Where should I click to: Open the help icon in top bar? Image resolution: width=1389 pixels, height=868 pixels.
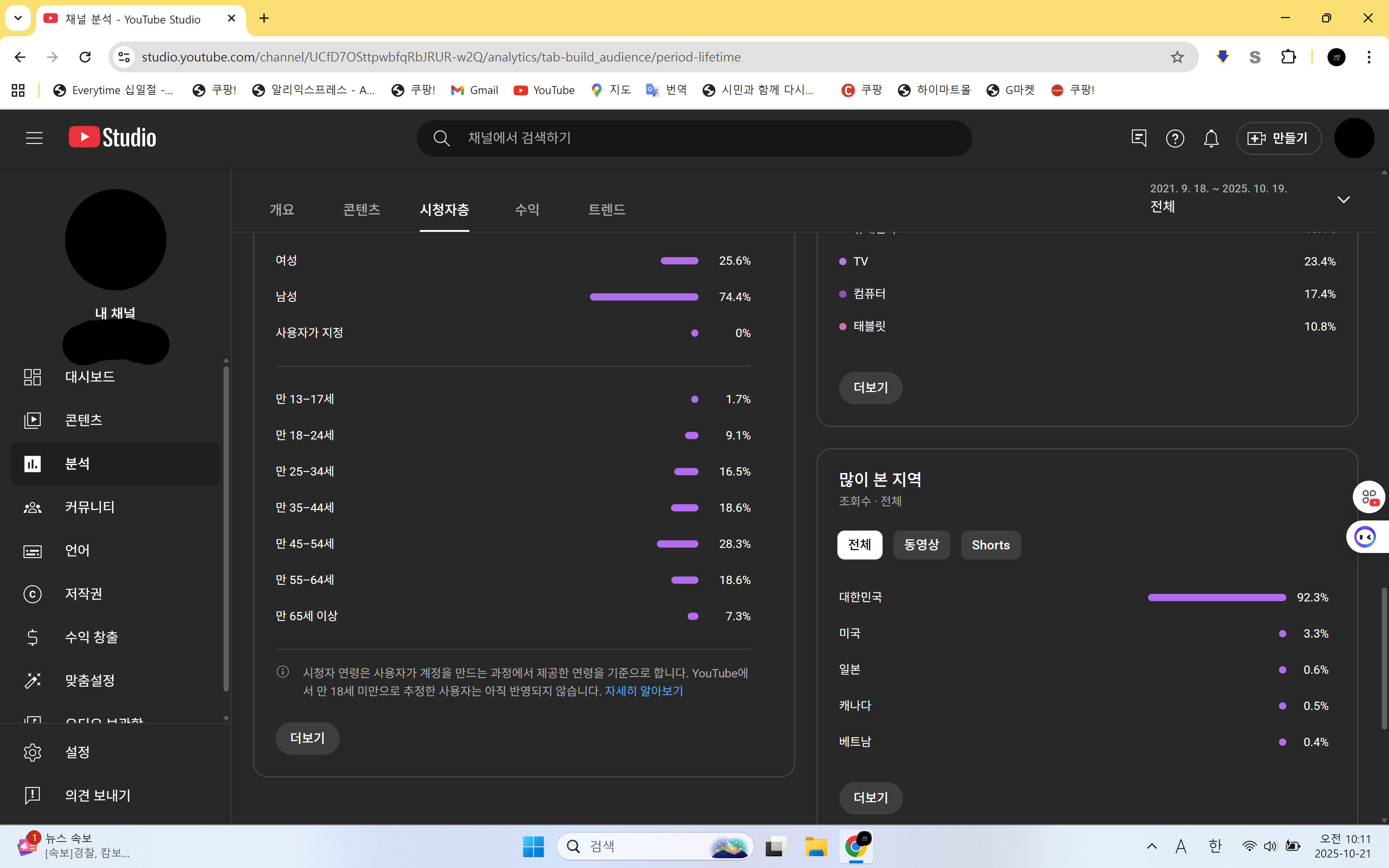tap(1176, 138)
